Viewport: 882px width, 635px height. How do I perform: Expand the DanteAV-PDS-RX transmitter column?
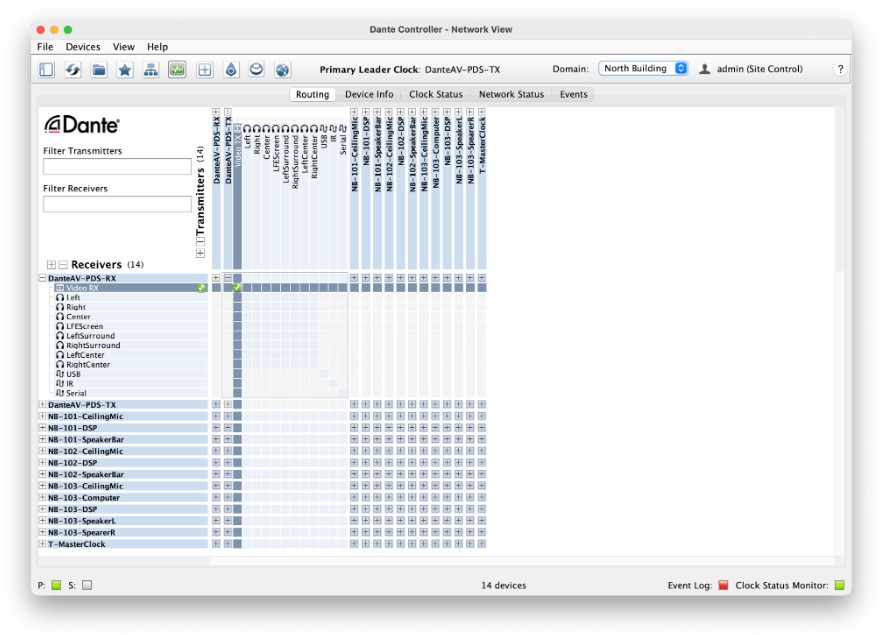tap(216, 112)
